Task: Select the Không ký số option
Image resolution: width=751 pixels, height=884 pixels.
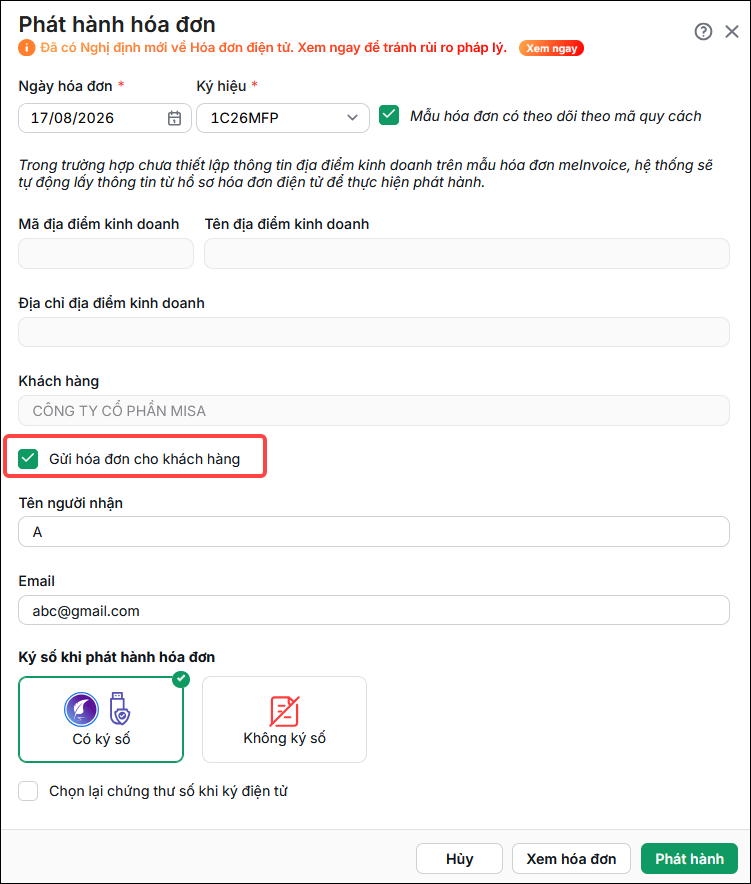Action: (x=284, y=719)
